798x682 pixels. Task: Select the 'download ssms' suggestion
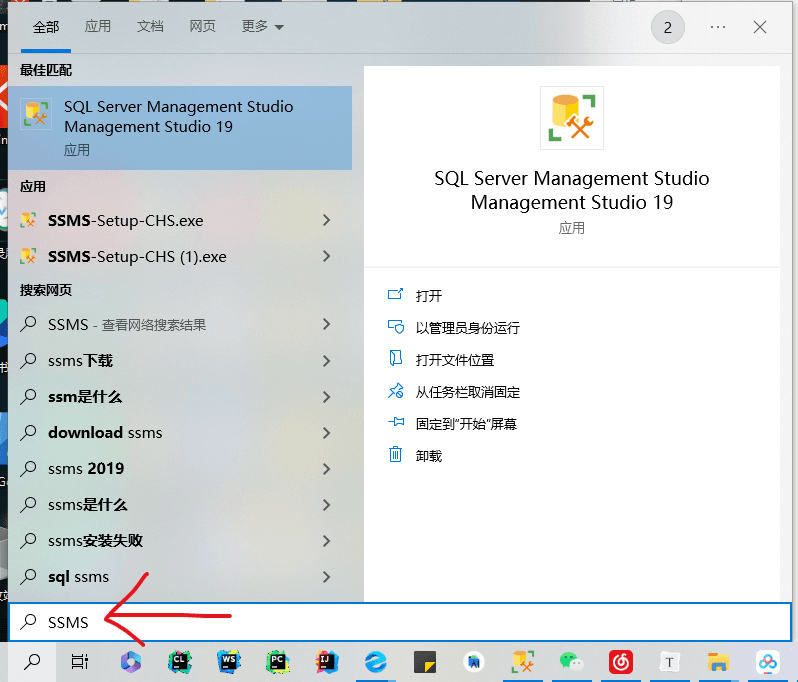(180, 433)
